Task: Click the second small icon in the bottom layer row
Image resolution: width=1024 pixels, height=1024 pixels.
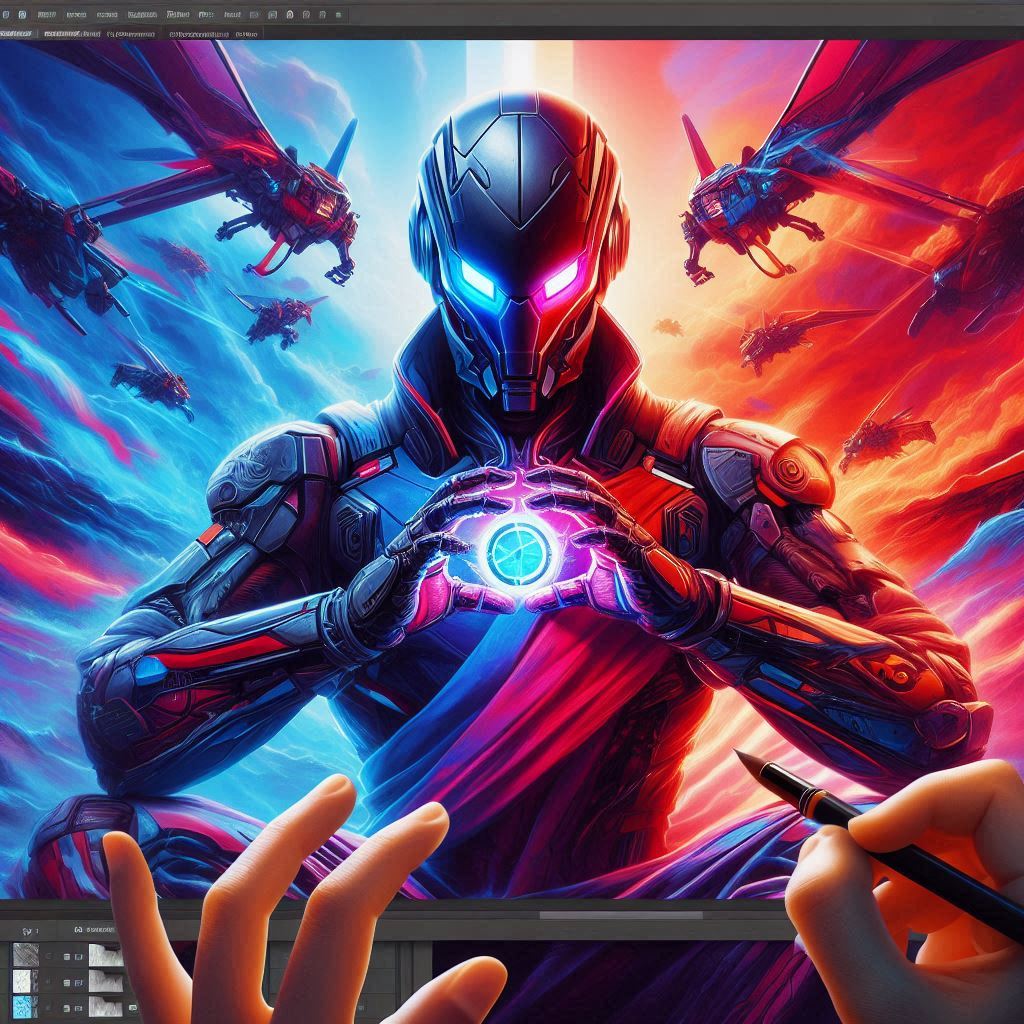Action: [78, 1008]
